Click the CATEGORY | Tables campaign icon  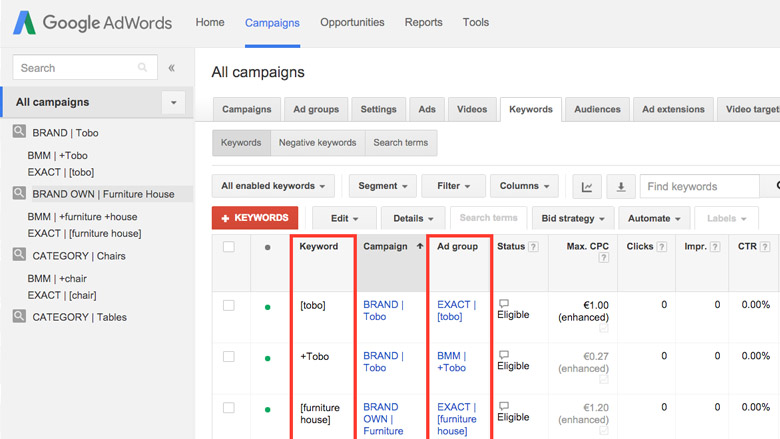(19, 316)
